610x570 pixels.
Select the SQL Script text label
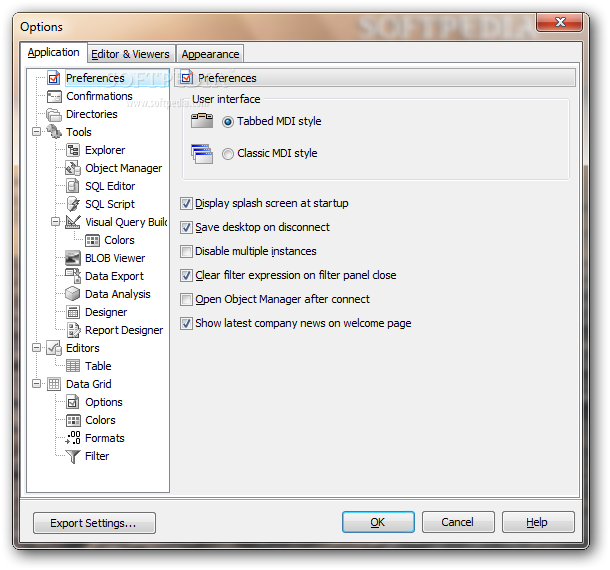click(x=110, y=204)
